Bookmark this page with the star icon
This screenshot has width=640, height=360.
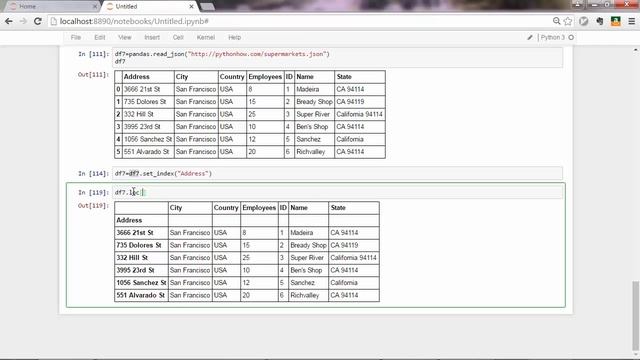tap(568, 21)
